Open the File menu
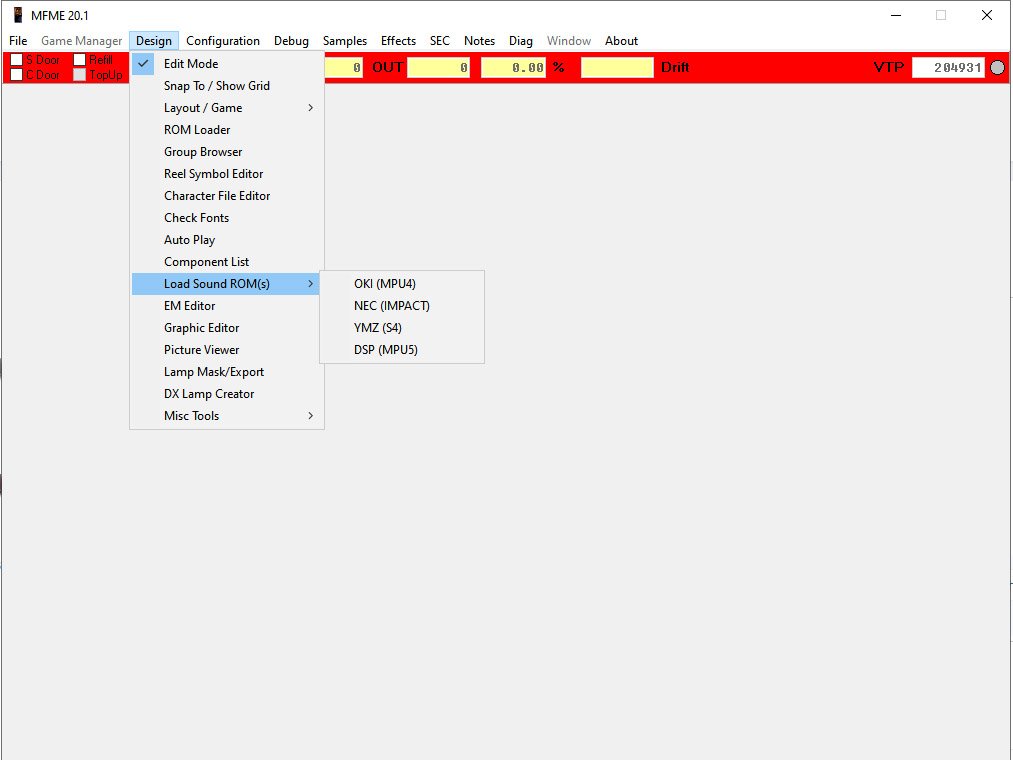Image resolution: width=1013 pixels, height=760 pixels. tap(18, 41)
